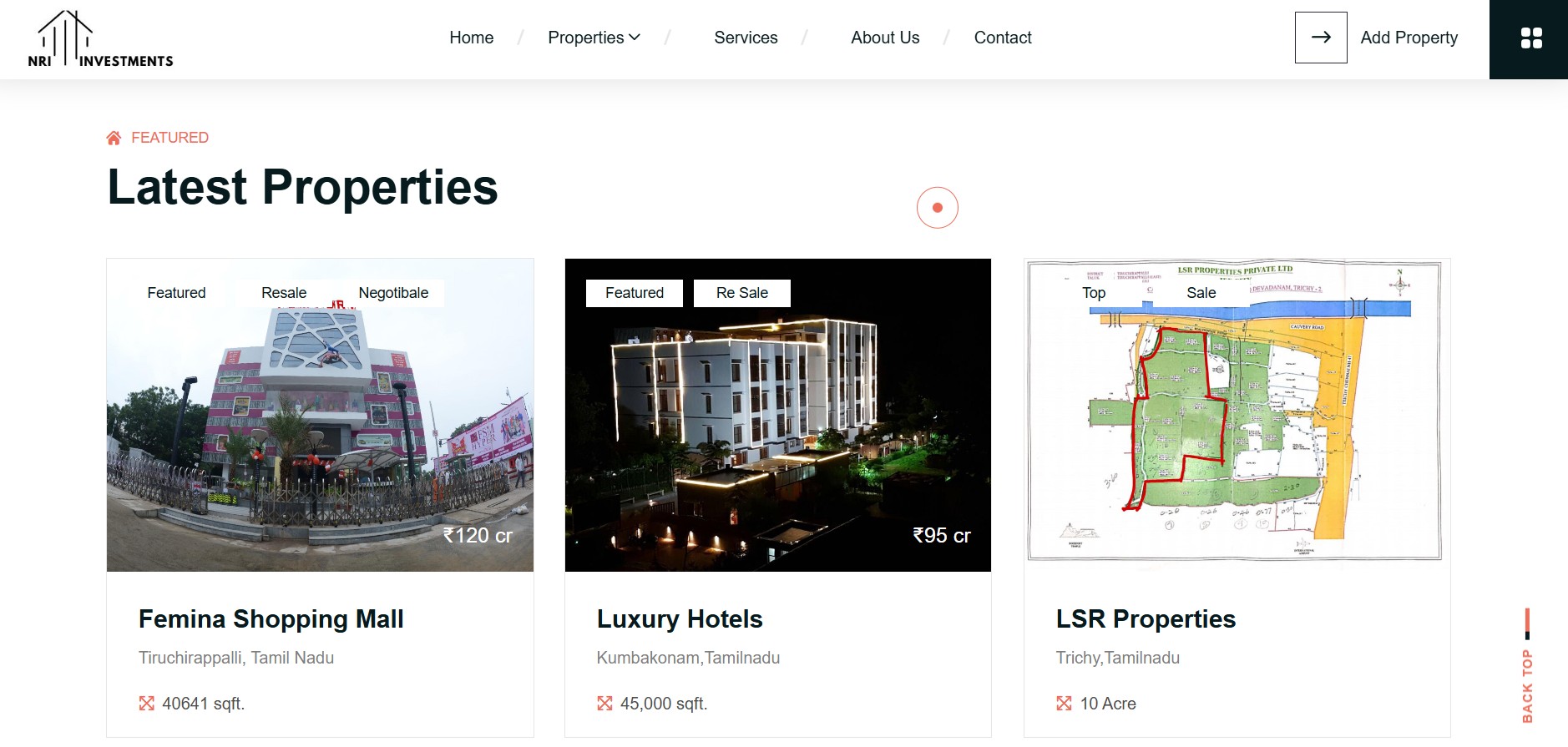Screen dimensions: 1568x747
Task: Click area icon next to 10 Acre
Action: click(x=1064, y=704)
